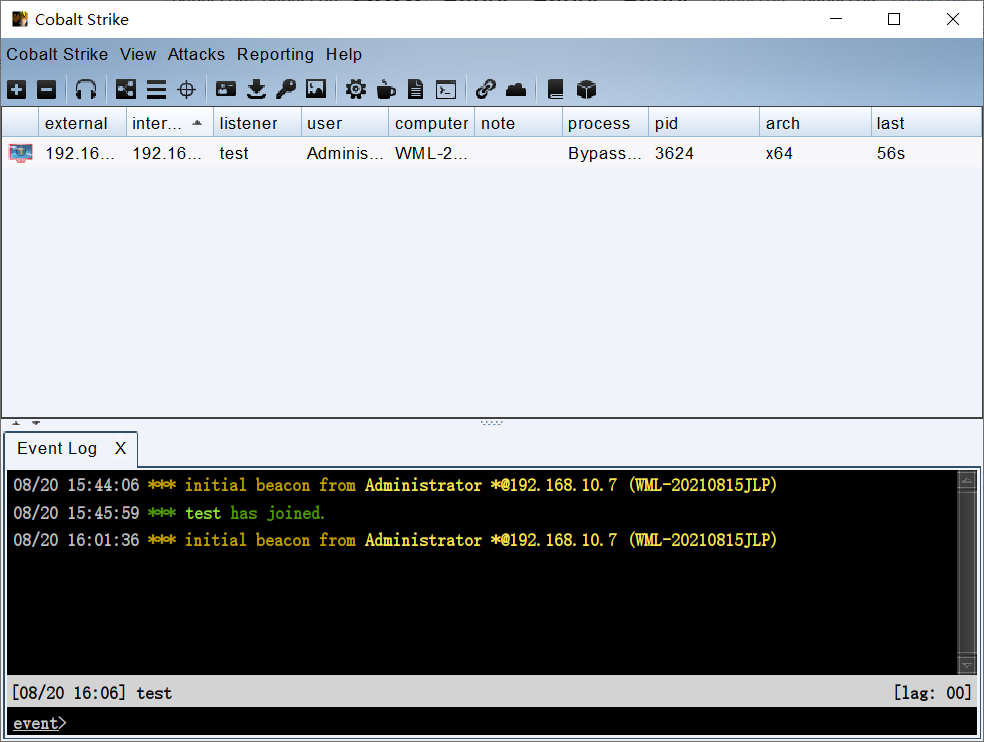The height and width of the screenshot is (742, 984).
Task: Sort by the listener column header
Action: point(257,123)
